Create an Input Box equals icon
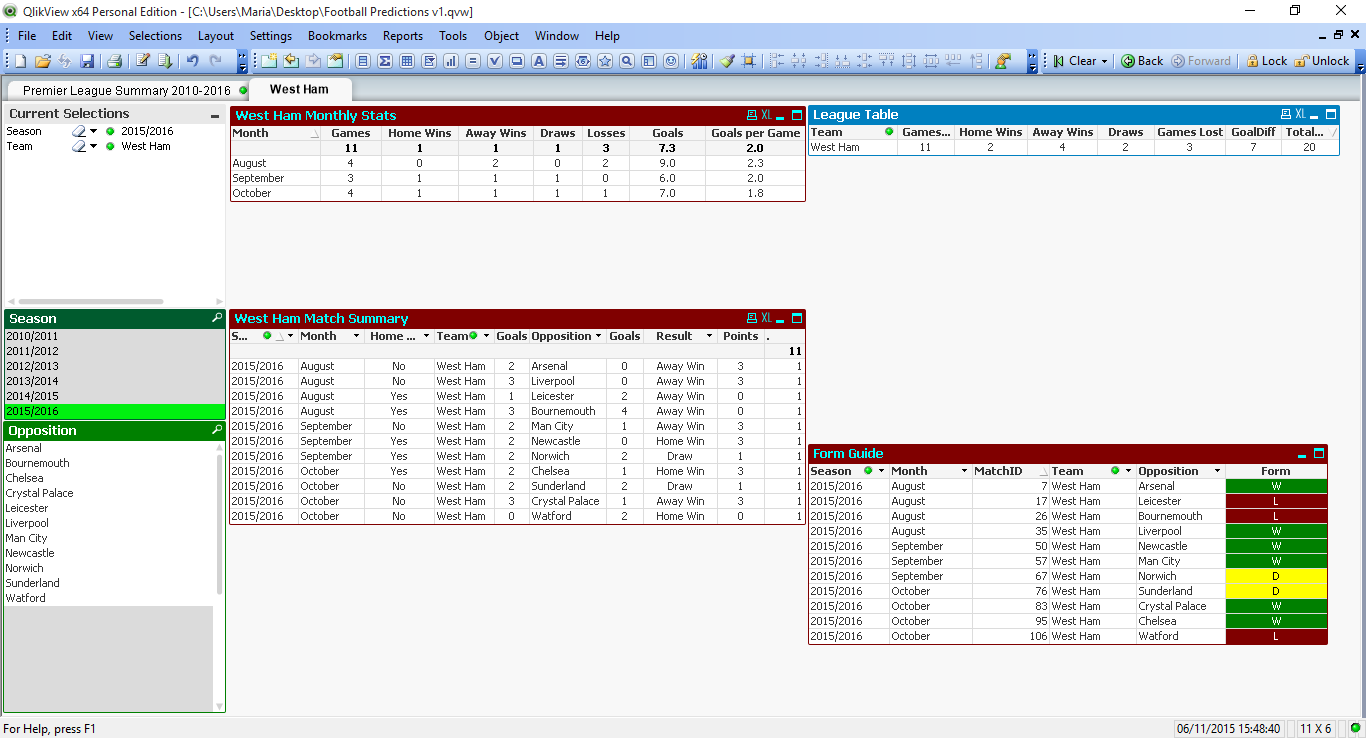Screen dimensions: 1366x738 point(473,61)
